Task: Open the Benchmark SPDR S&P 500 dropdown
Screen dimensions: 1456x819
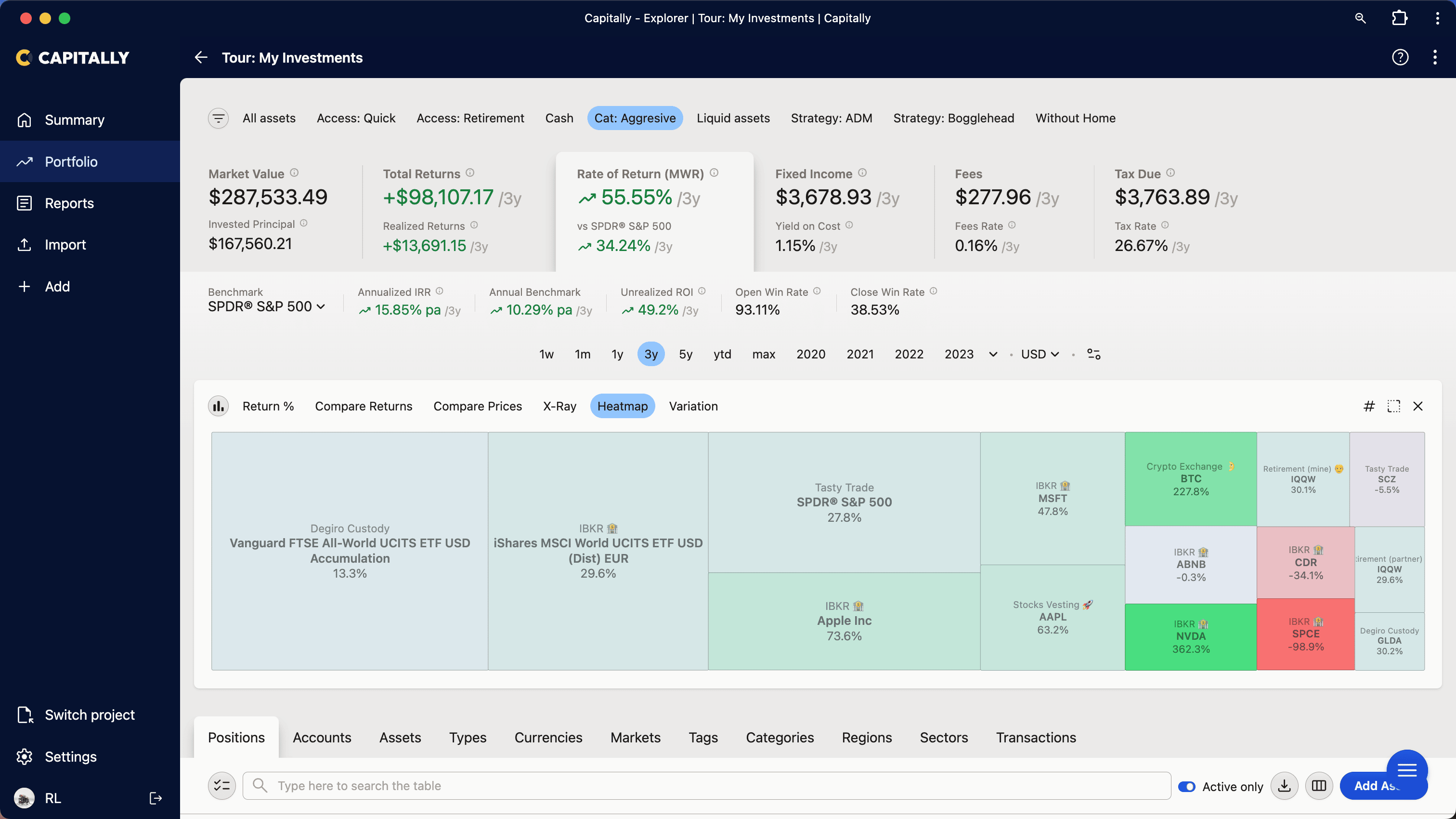Action: tap(266, 306)
